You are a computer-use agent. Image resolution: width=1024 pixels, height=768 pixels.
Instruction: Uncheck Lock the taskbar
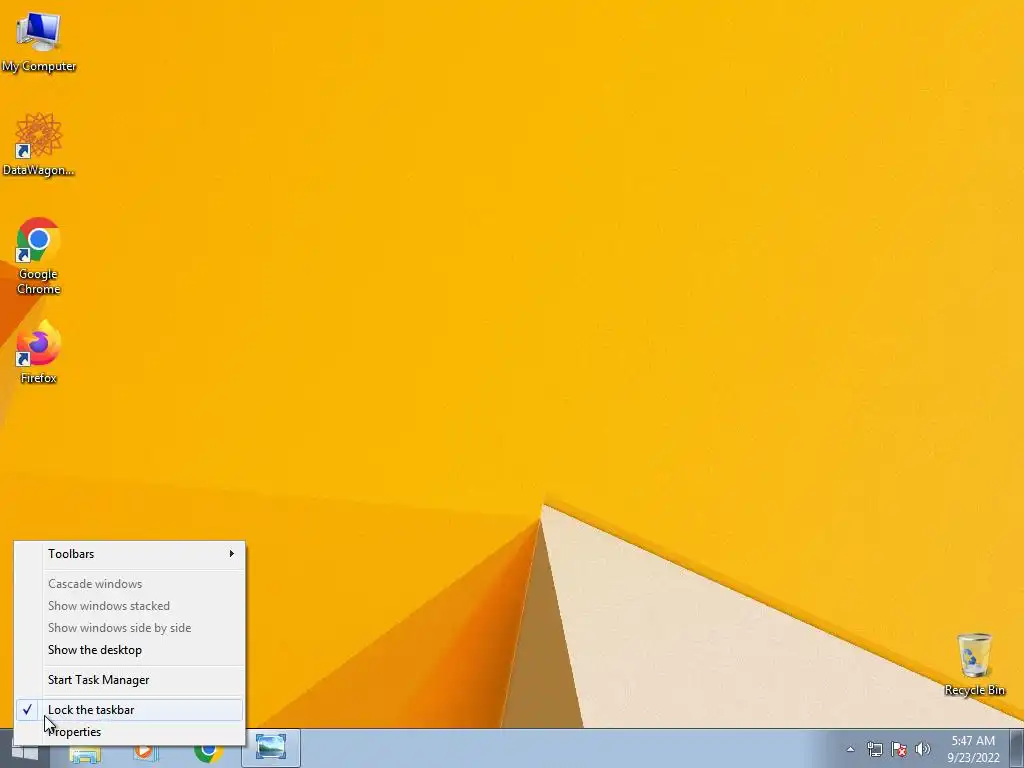(x=129, y=710)
